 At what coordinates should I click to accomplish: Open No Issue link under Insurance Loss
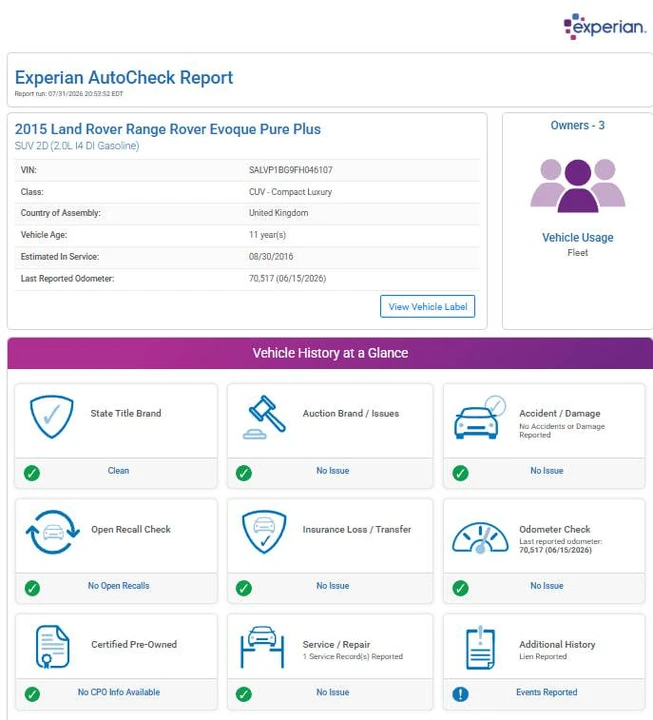332,586
